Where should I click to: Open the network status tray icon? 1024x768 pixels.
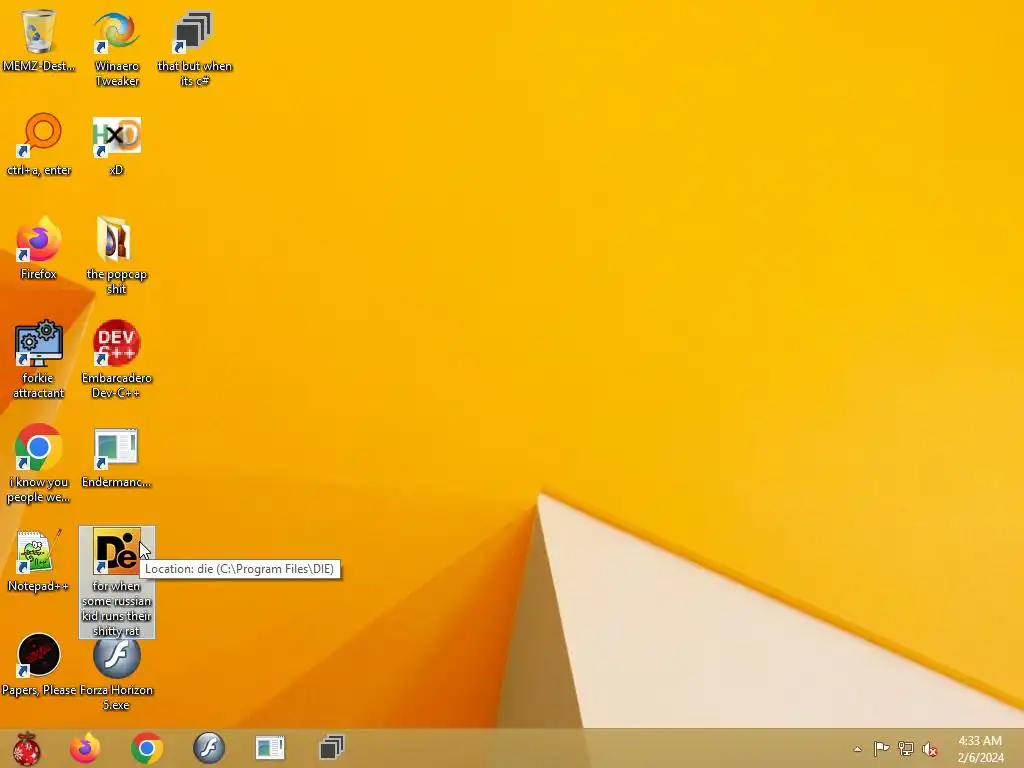point(906,748)
